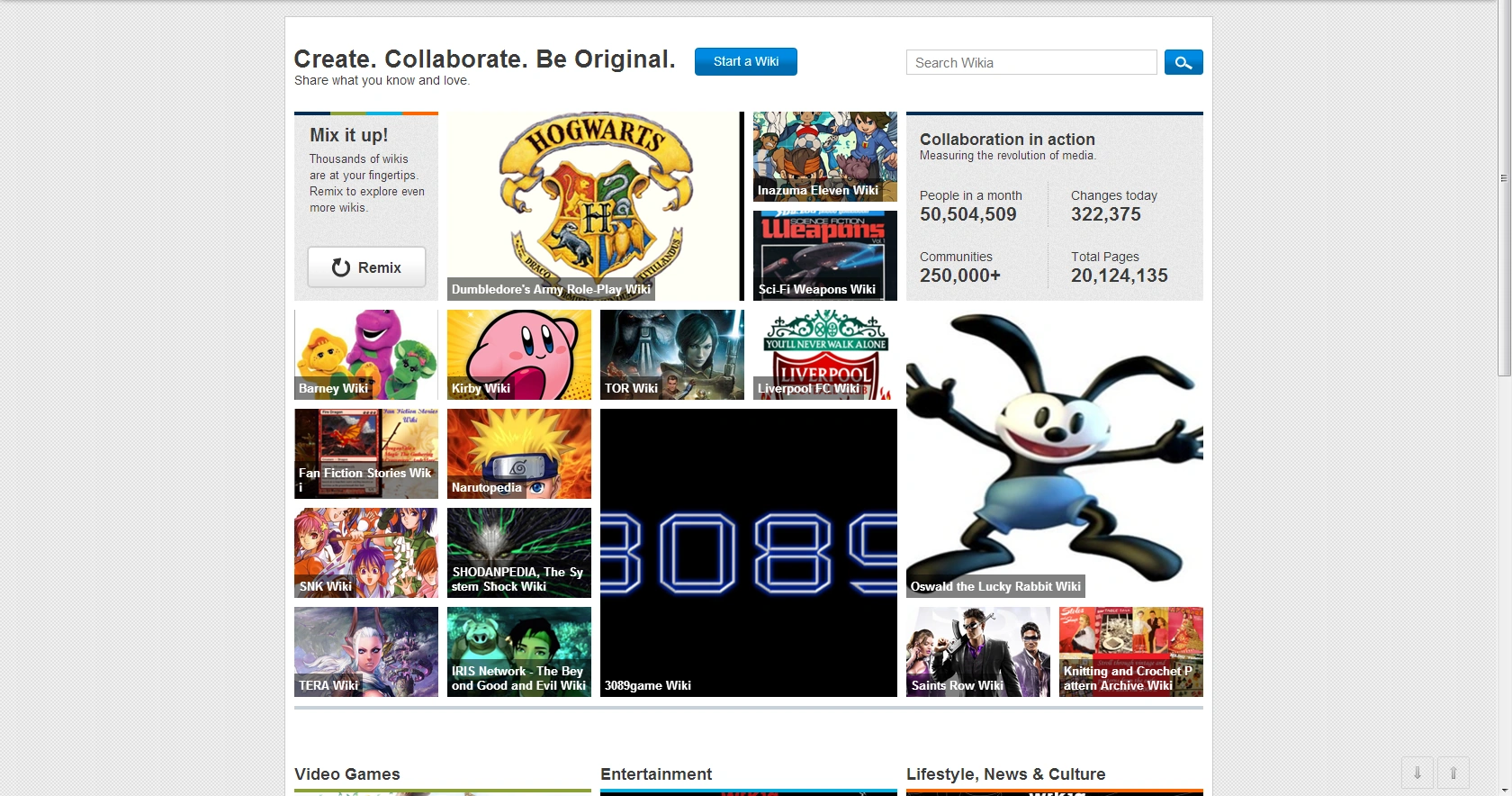
Task: Open the Saints Row Wiki thumbnail
Action: click(978, 652)
